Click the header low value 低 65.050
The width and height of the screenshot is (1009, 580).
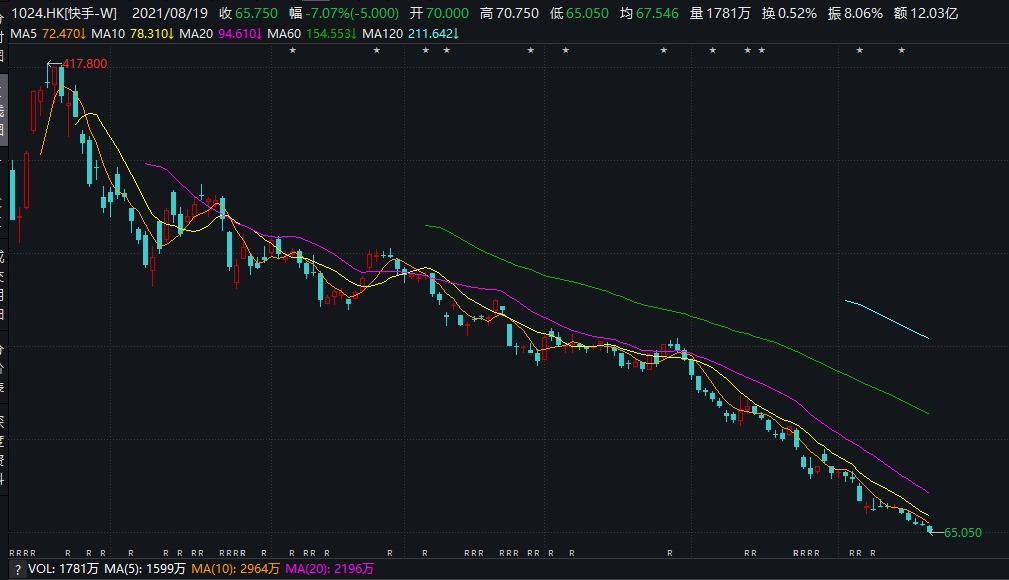coord(579,13)
